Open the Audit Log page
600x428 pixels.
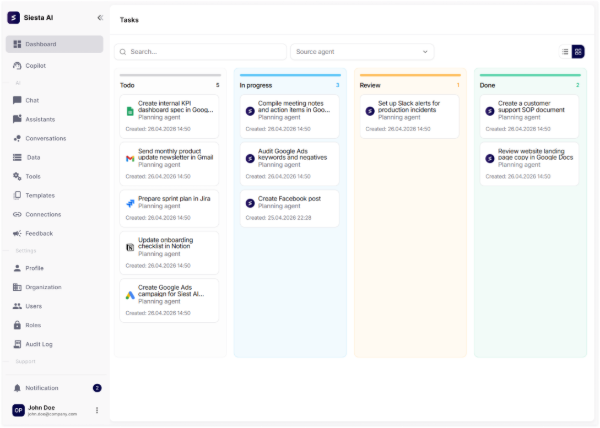39,343
